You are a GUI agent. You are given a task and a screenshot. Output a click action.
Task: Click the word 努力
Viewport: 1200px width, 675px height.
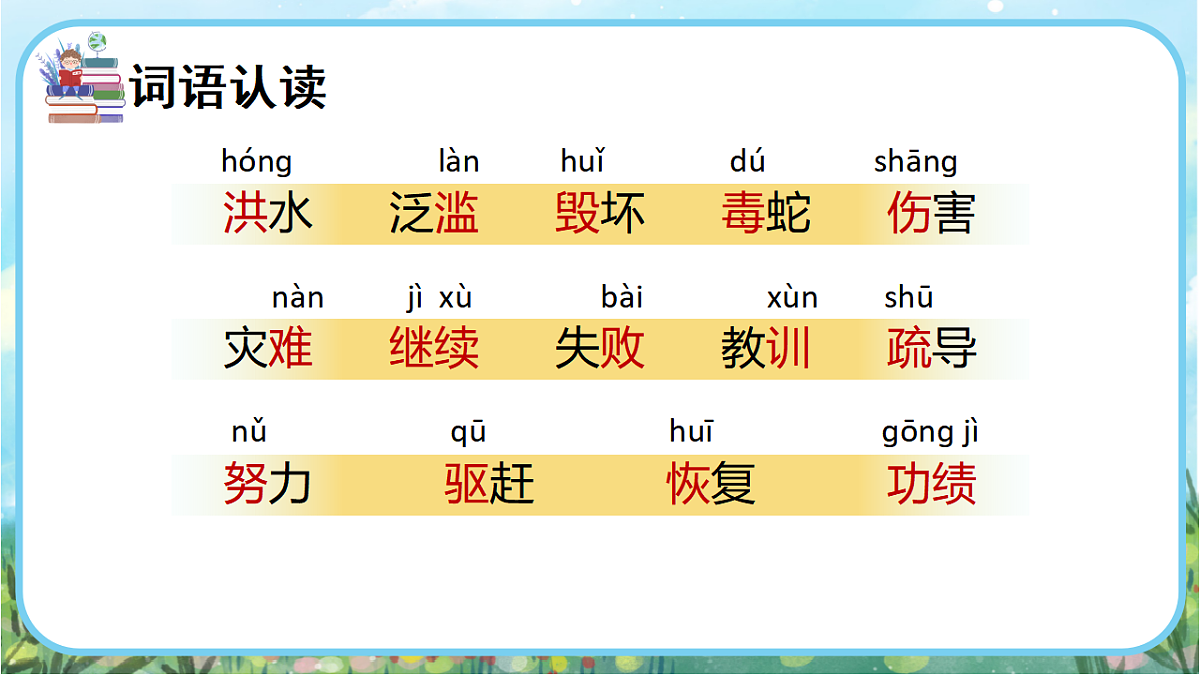[x=268, y=485]
